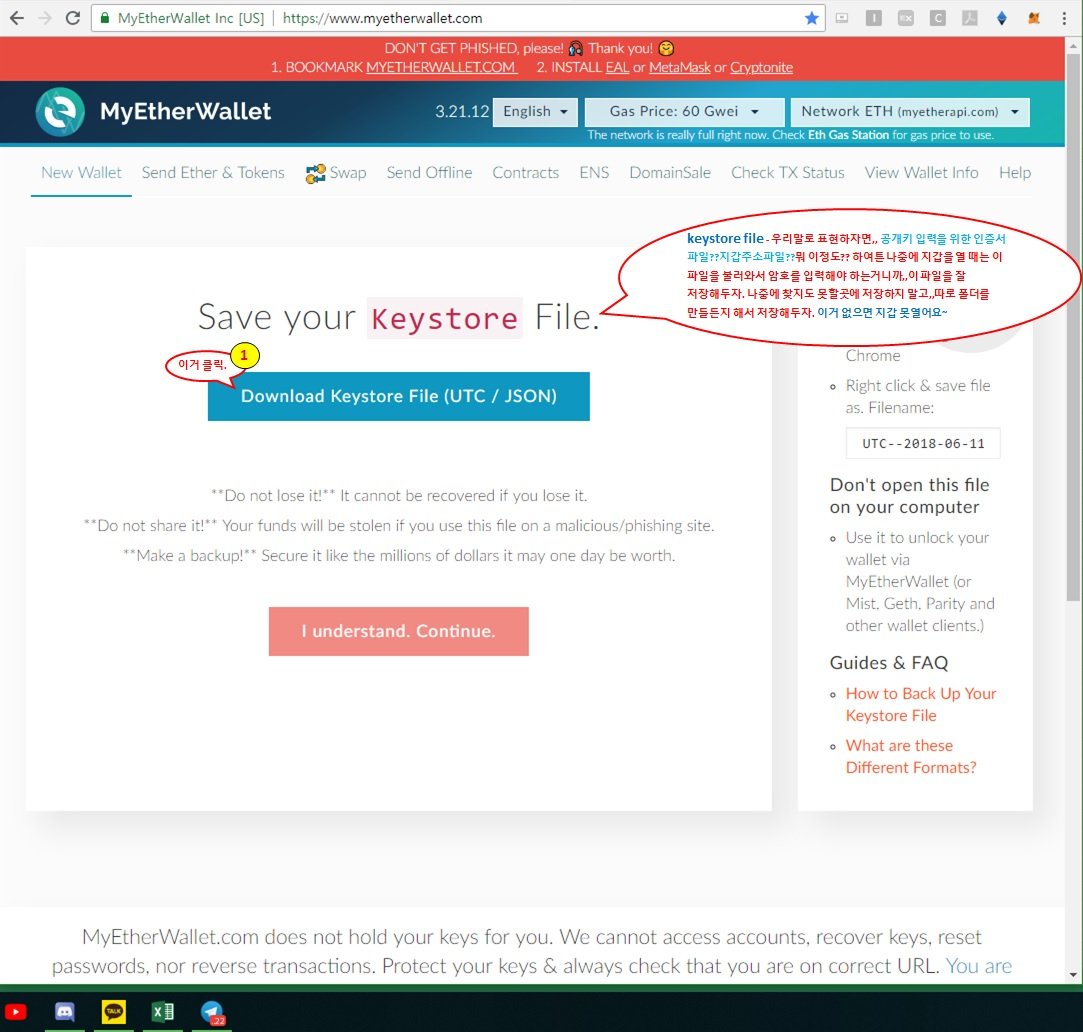1083x1032 pixels.
Task: Open the Network ETH selector dropdown
Action: coord(910,112)
